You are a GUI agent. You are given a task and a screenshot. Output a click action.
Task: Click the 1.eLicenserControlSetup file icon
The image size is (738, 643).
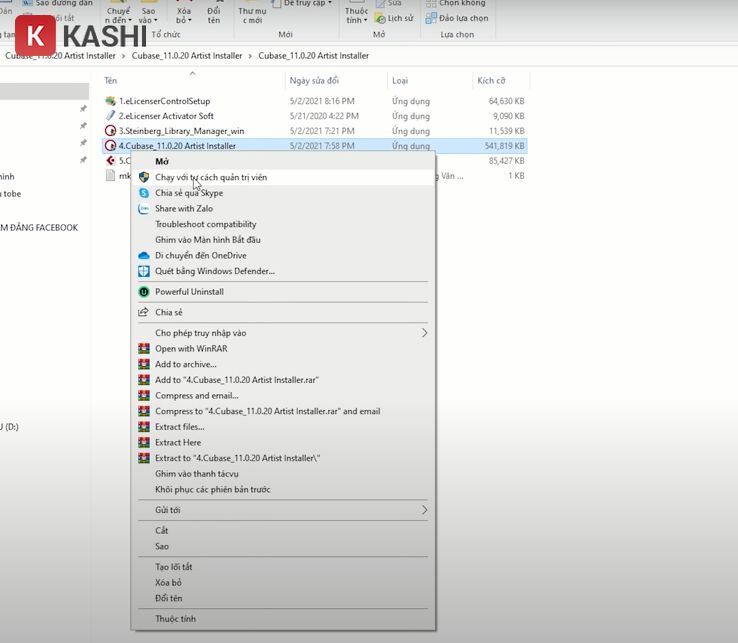[110, 101]
